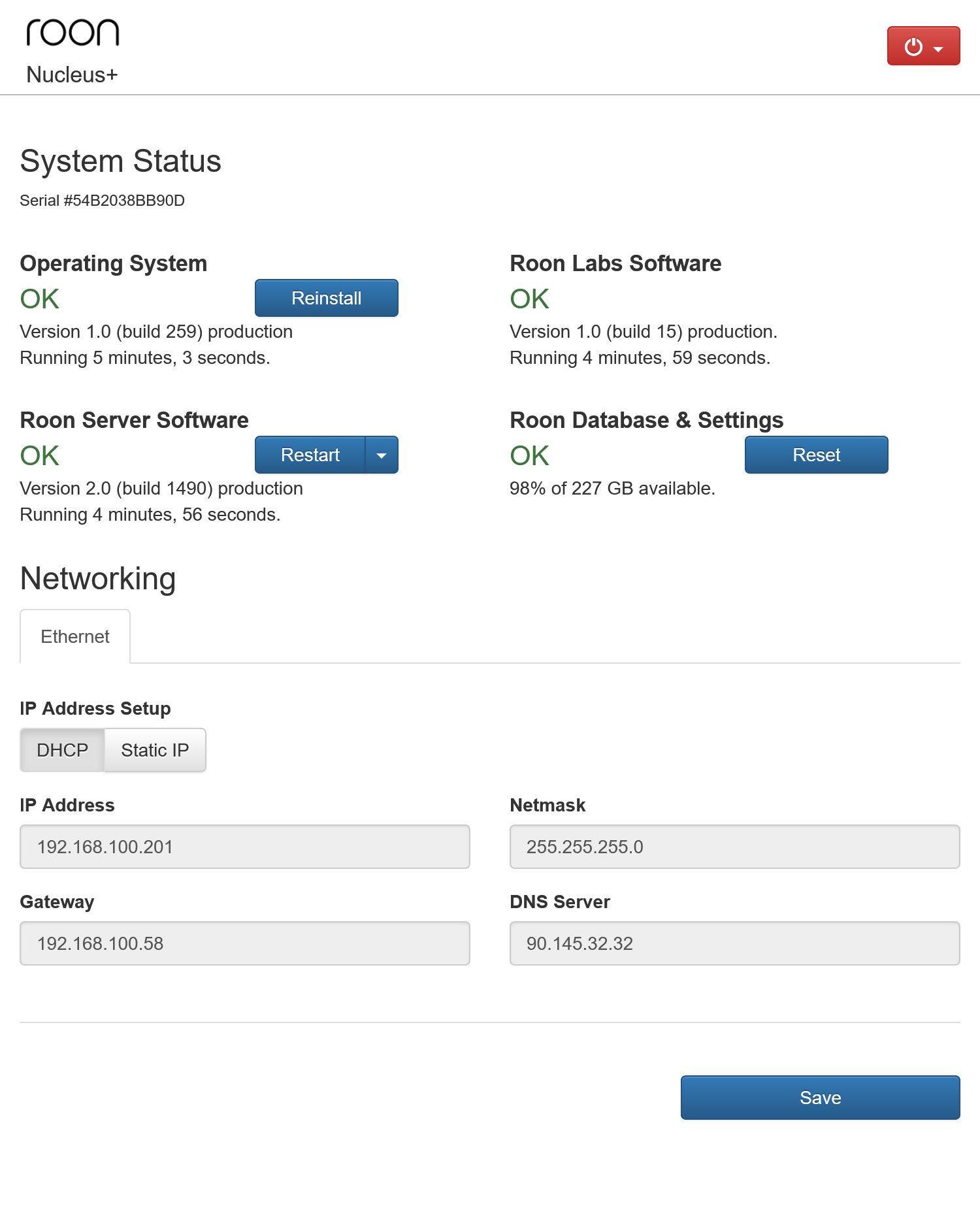The height and width of the screenshot is (1206, 980).
Task: Click the Roon logo
Action: point(73,32)
